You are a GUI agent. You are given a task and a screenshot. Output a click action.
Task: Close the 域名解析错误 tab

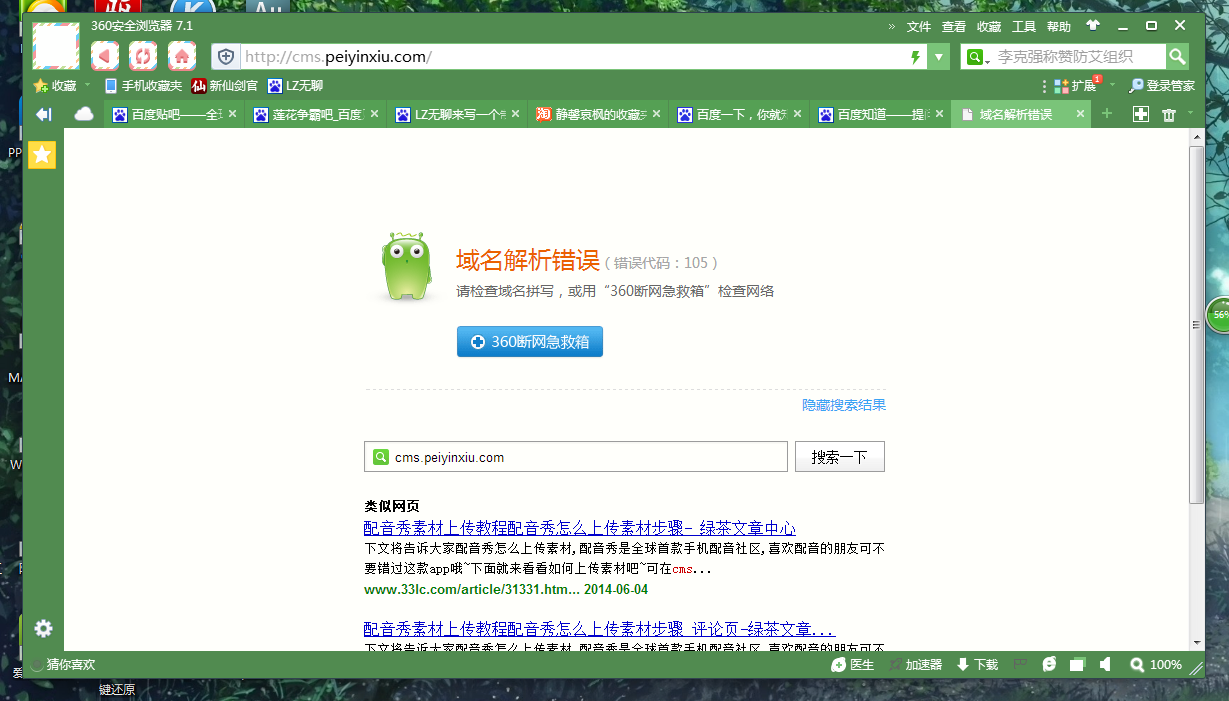point(1080,115)
